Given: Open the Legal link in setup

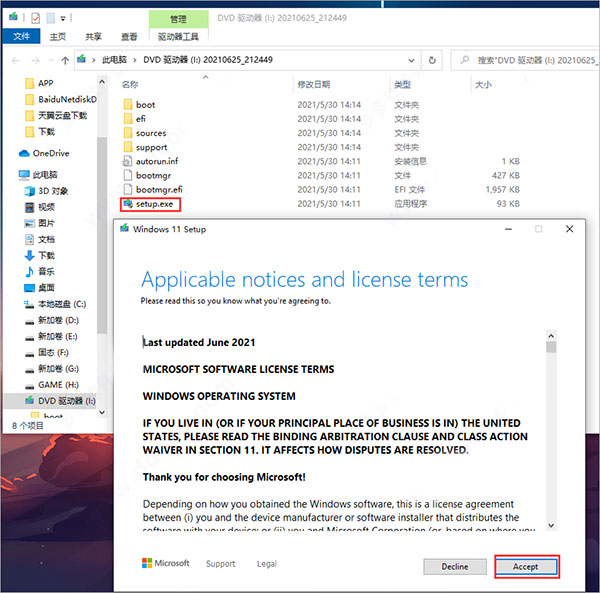Looking at the screenshot, I should (x=267, y=564).
